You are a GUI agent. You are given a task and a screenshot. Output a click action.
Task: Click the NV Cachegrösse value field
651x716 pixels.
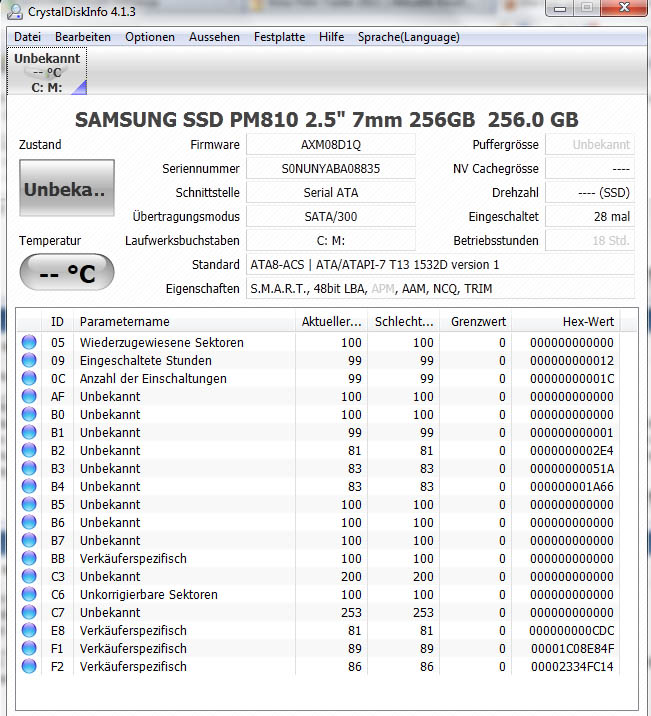pos(590,169)
